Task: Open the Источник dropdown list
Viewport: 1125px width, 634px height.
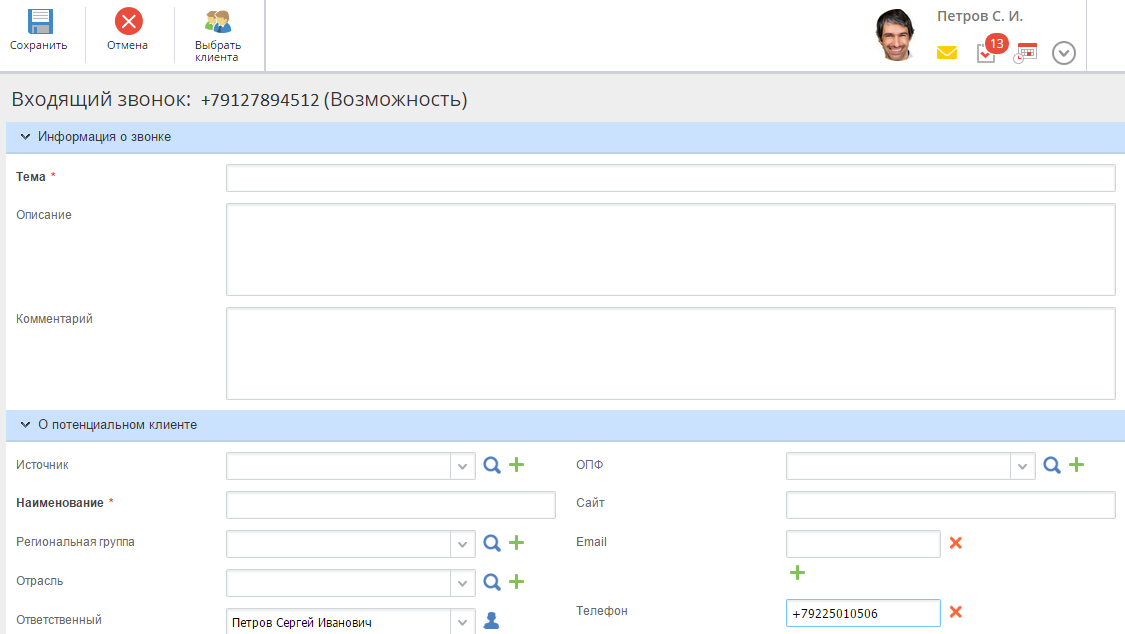Action: (462, 466)
